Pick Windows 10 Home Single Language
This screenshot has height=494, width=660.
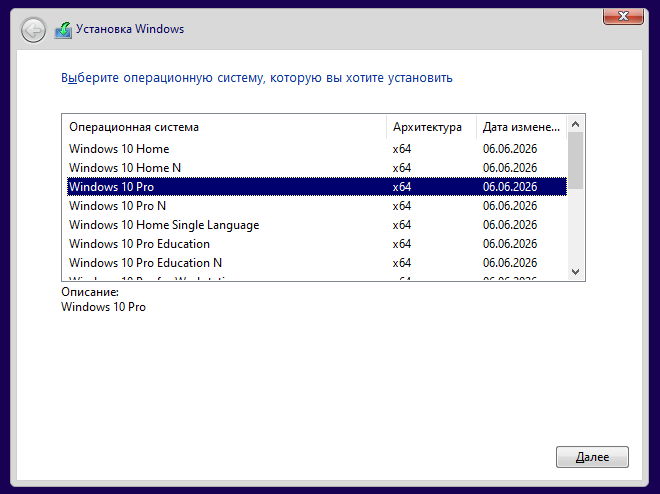(317, 225)
